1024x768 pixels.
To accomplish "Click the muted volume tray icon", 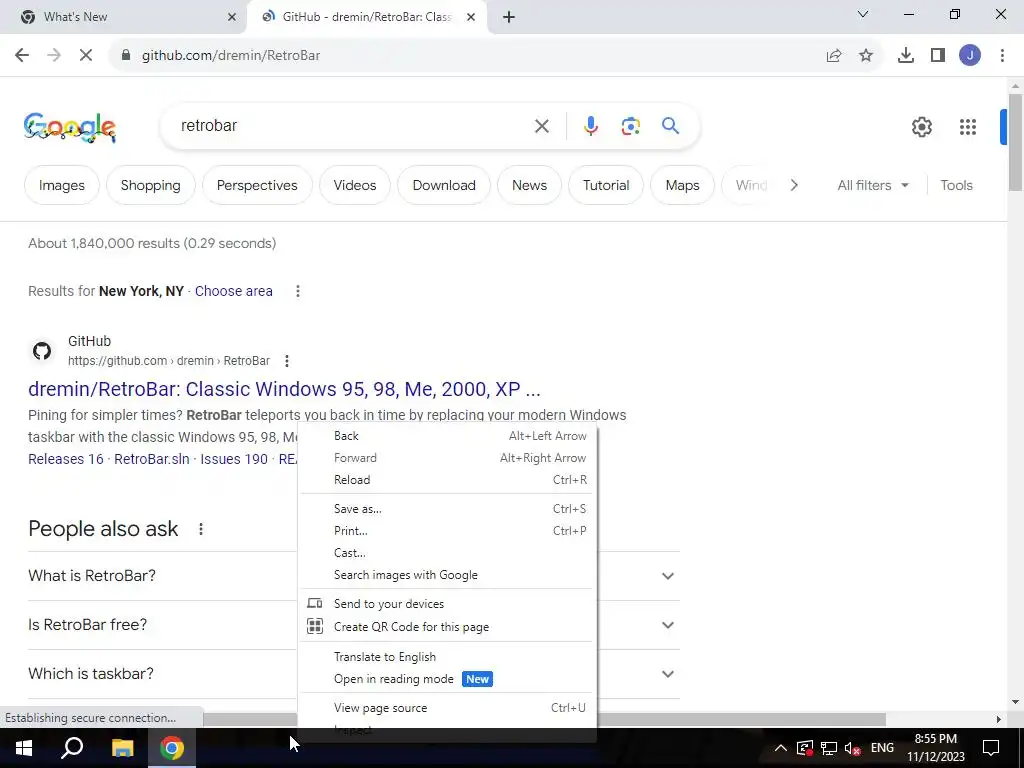I will (852, 748).
